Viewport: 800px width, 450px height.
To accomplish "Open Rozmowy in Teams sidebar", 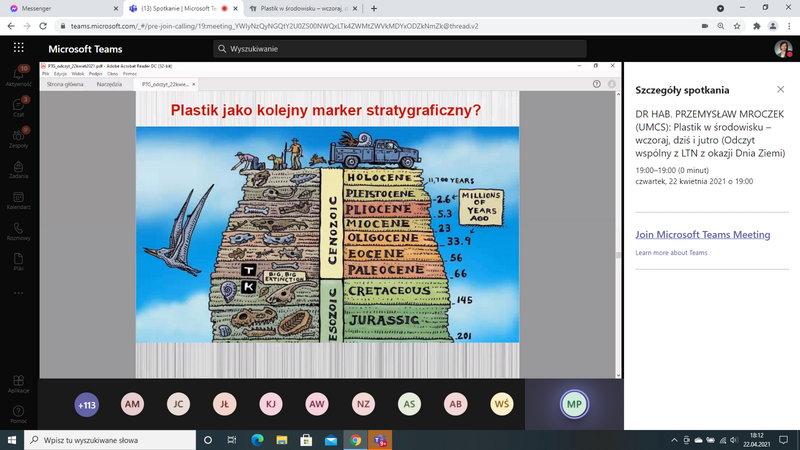I will 18,231.
